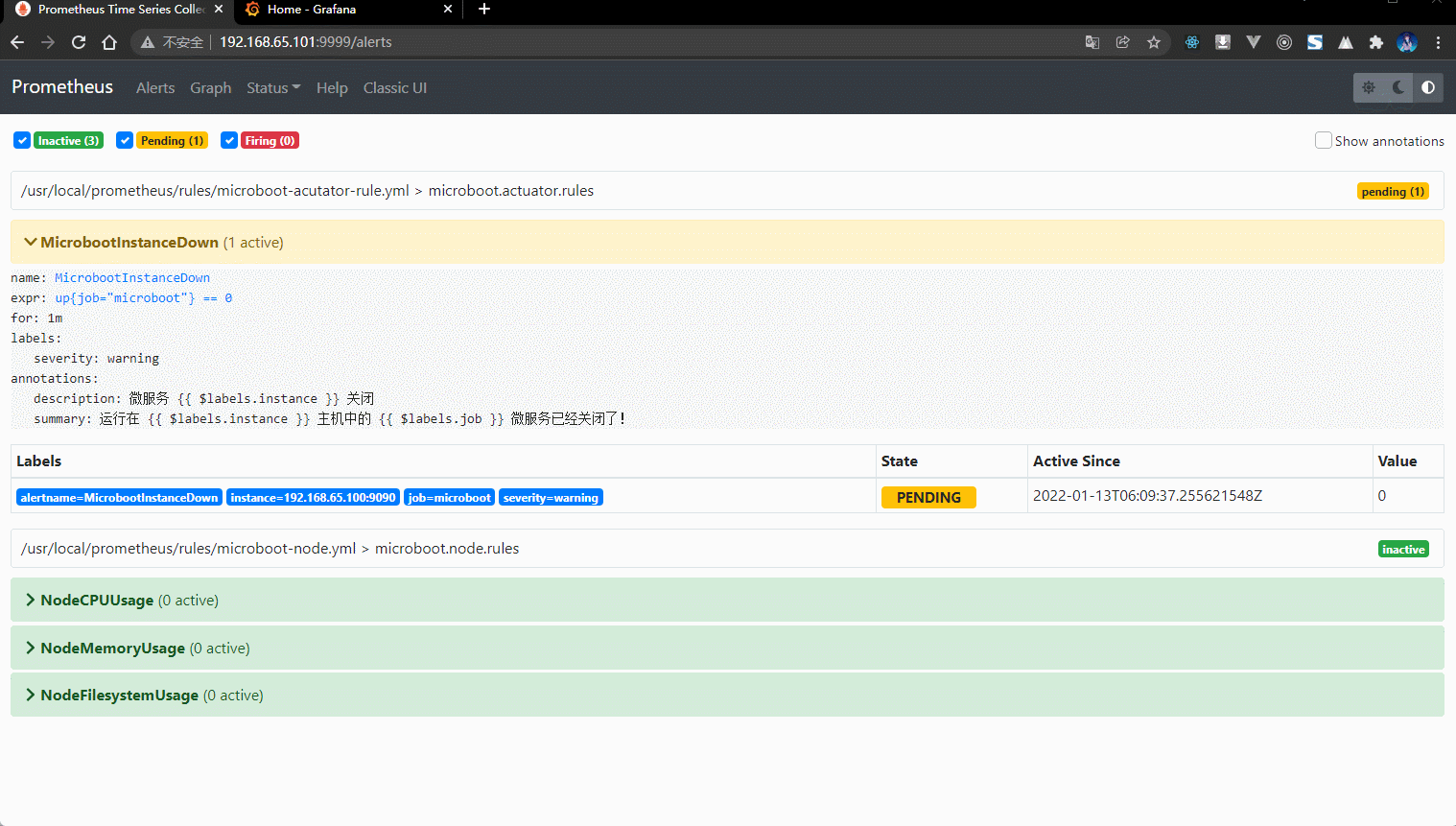Click the Inactive (3) green badge
Screen dimensions: 1456x826
68,140
